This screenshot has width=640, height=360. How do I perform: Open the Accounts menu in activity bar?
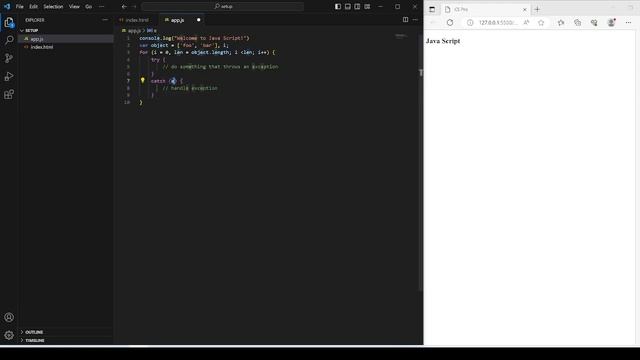(x=9, y=317)
